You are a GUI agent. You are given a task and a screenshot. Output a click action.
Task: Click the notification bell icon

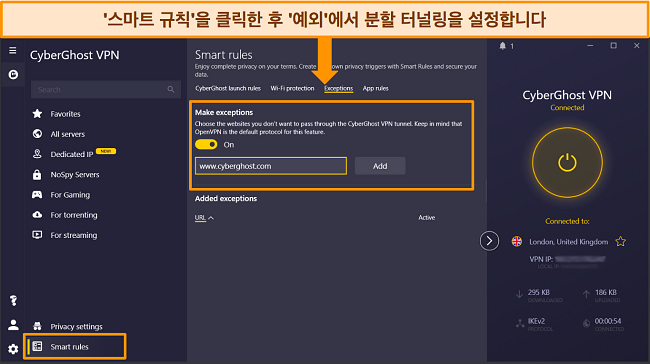click(502, 46)
